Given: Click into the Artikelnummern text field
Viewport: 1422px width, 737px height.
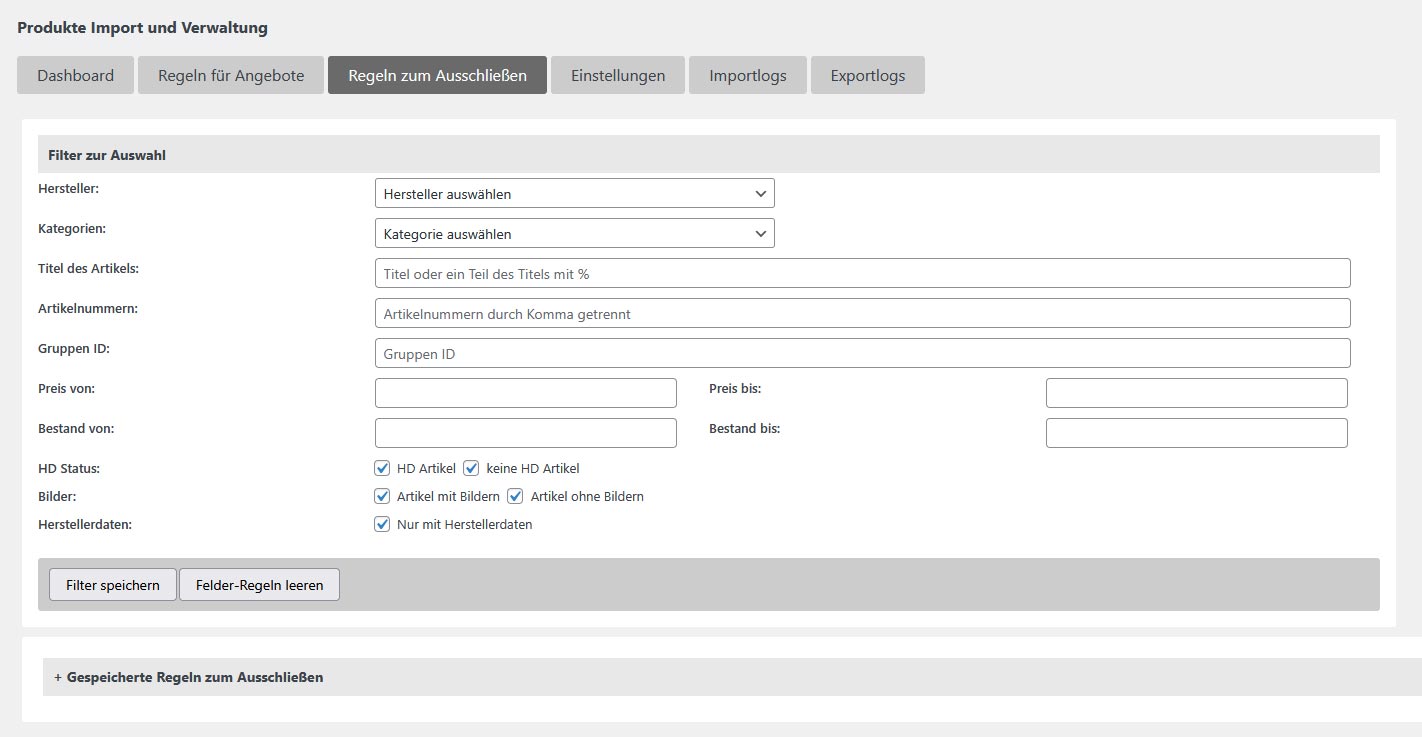Looking at the screenshot, I should click(862, 313).
